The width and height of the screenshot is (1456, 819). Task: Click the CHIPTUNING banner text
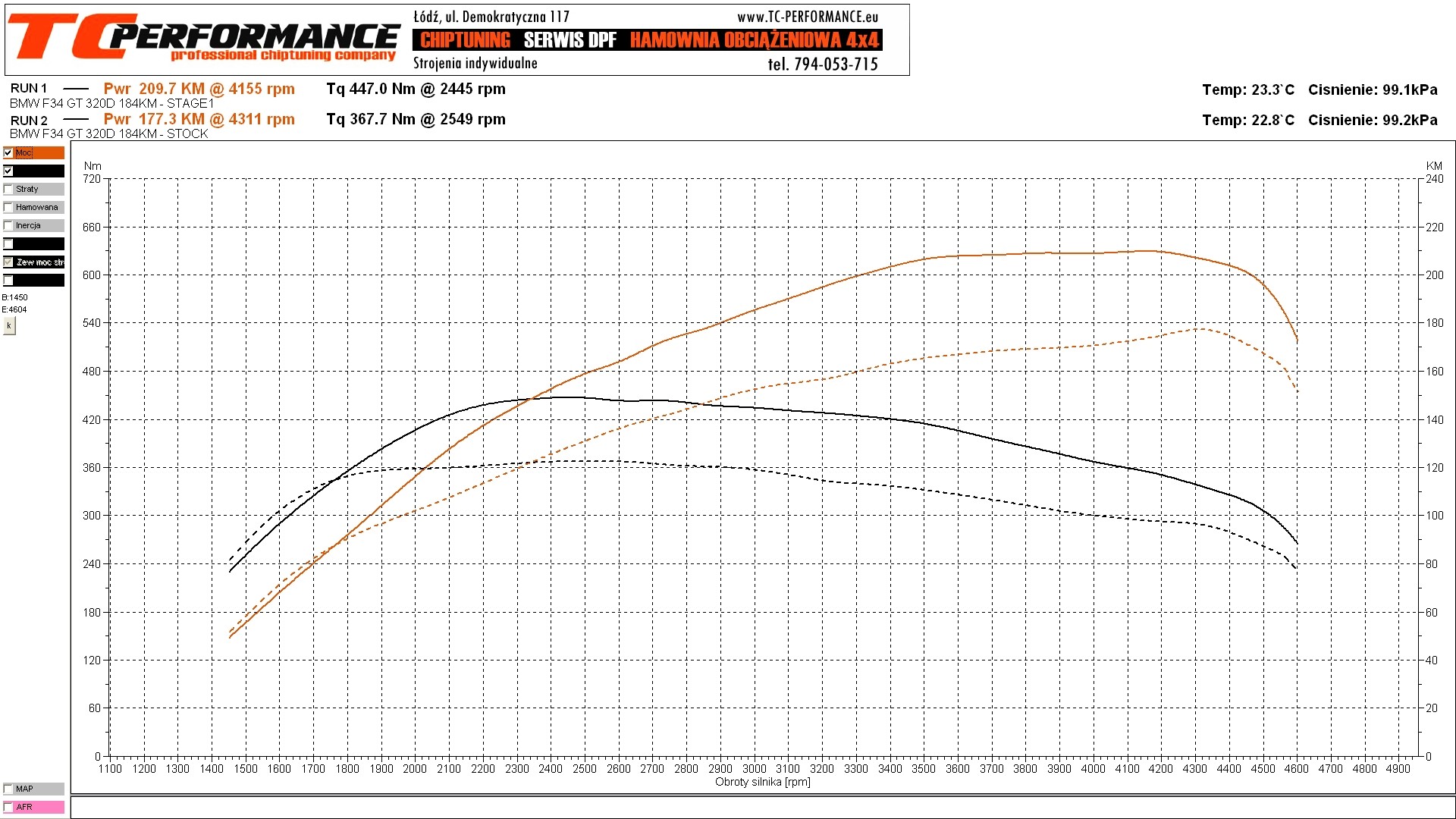(x=465, y=40)
